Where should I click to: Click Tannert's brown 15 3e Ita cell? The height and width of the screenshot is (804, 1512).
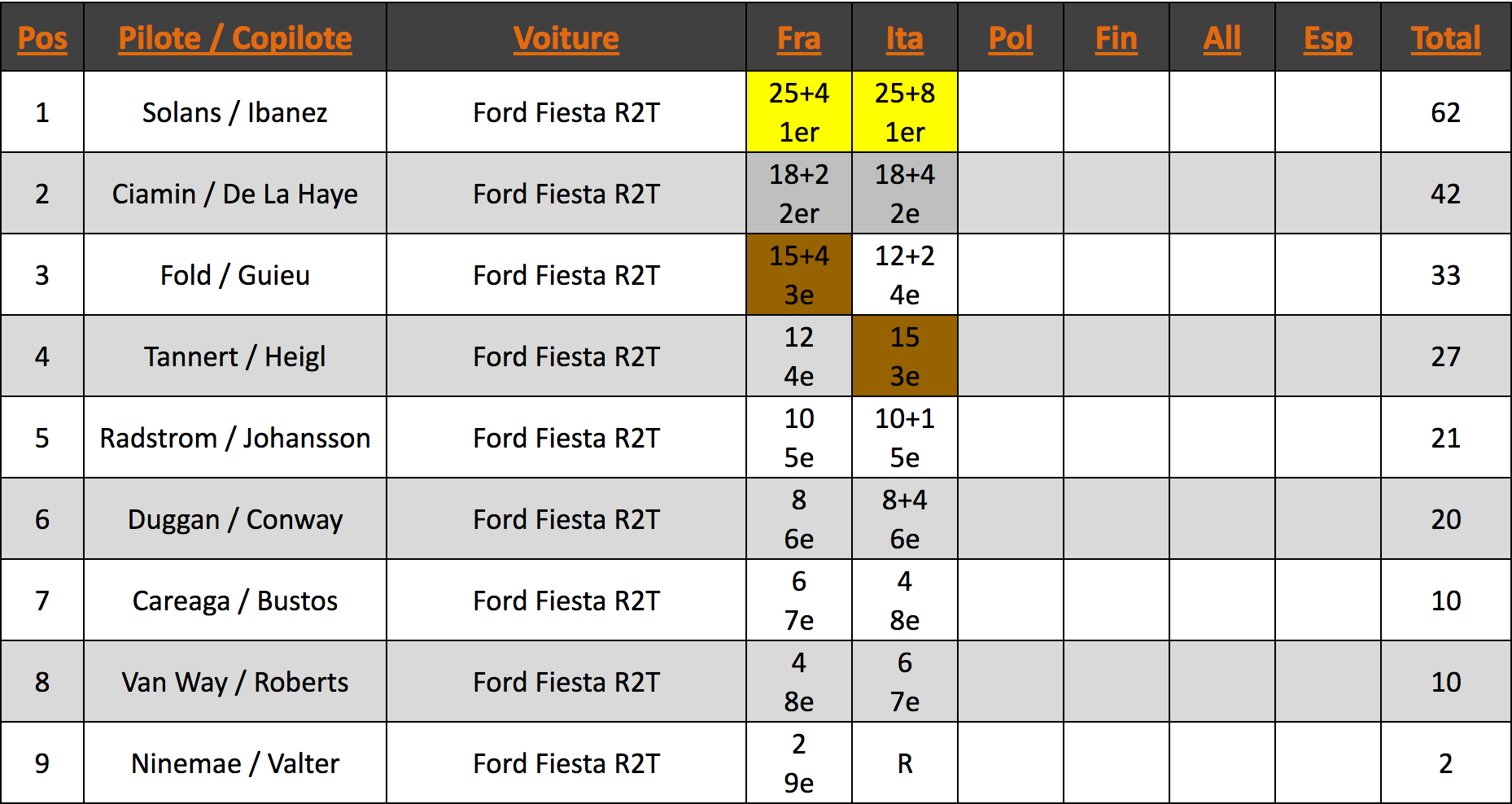[905, 356]
